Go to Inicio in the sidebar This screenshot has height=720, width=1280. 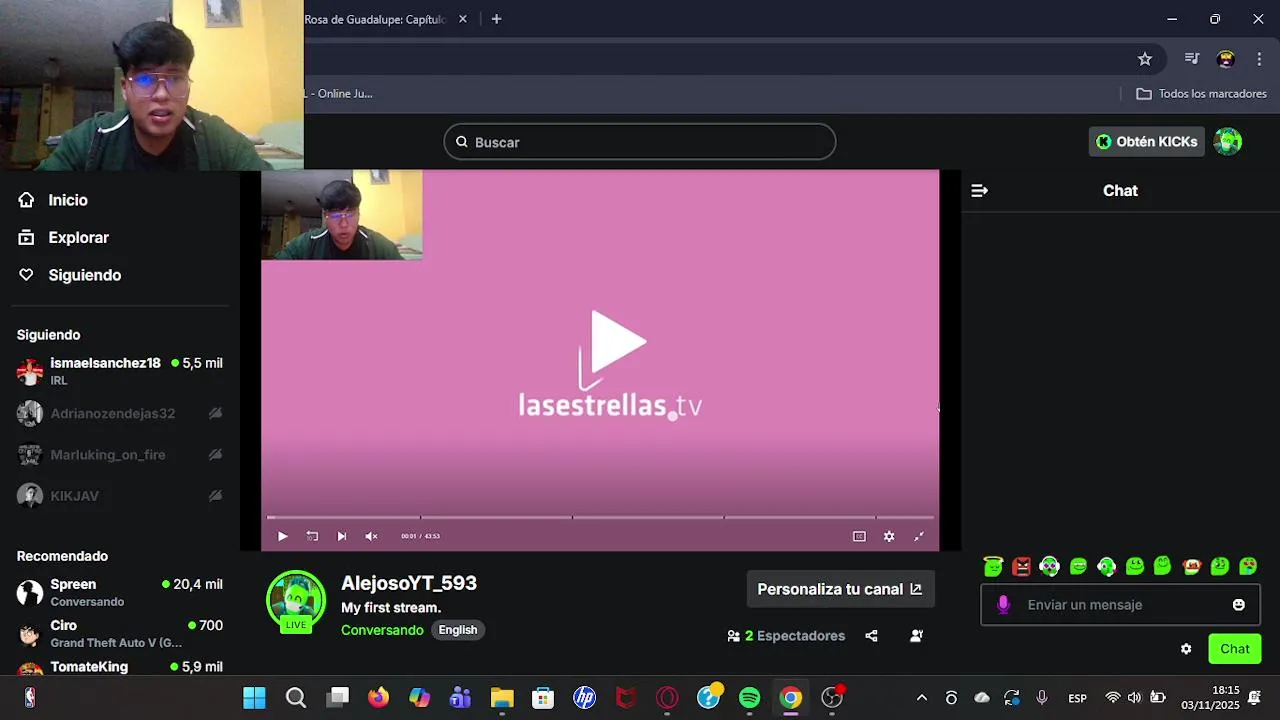(54, 200)
